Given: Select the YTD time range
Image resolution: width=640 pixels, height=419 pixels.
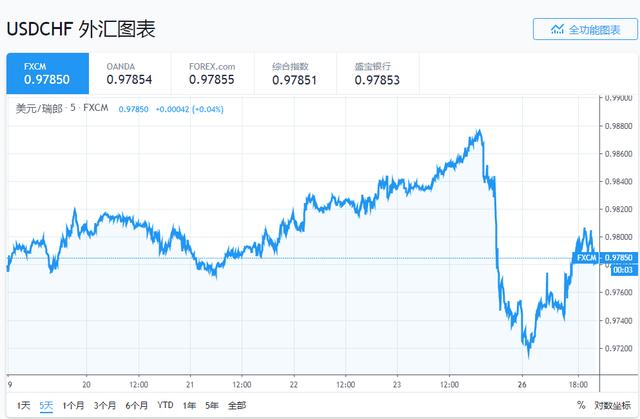Looking at the screenshot, I should click(165, 405).
